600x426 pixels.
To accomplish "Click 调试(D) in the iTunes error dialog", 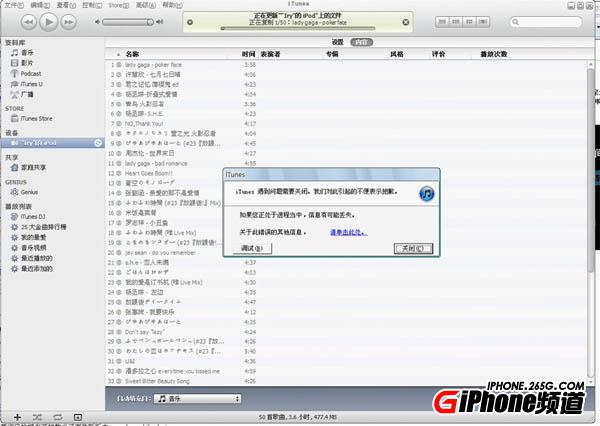I will 252,248.
